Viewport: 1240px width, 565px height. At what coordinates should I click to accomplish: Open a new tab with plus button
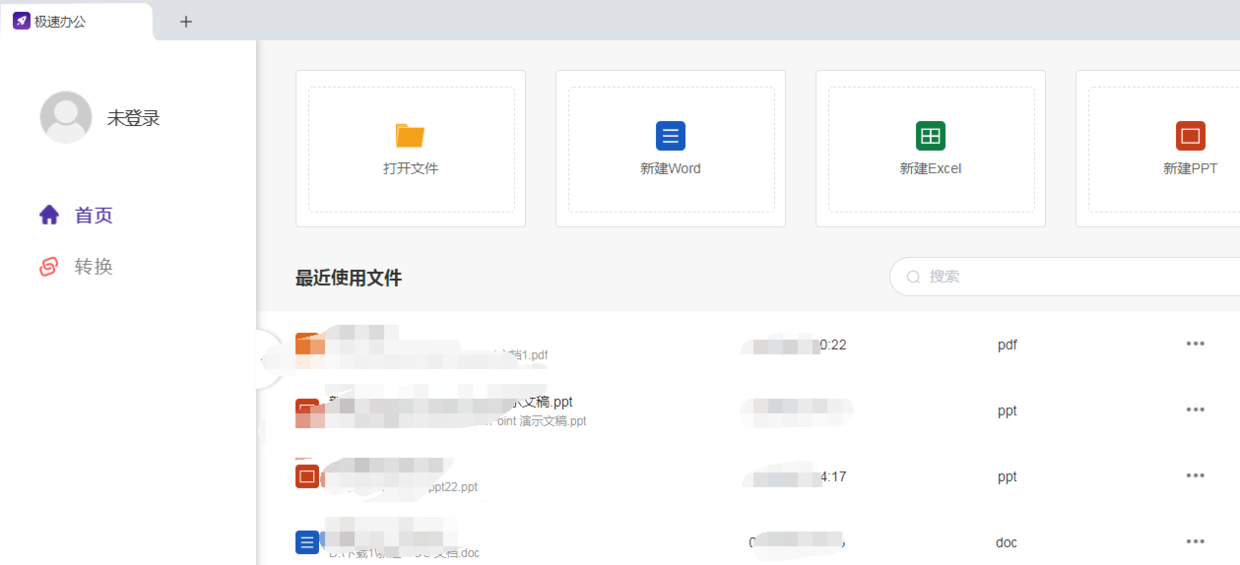186,22
